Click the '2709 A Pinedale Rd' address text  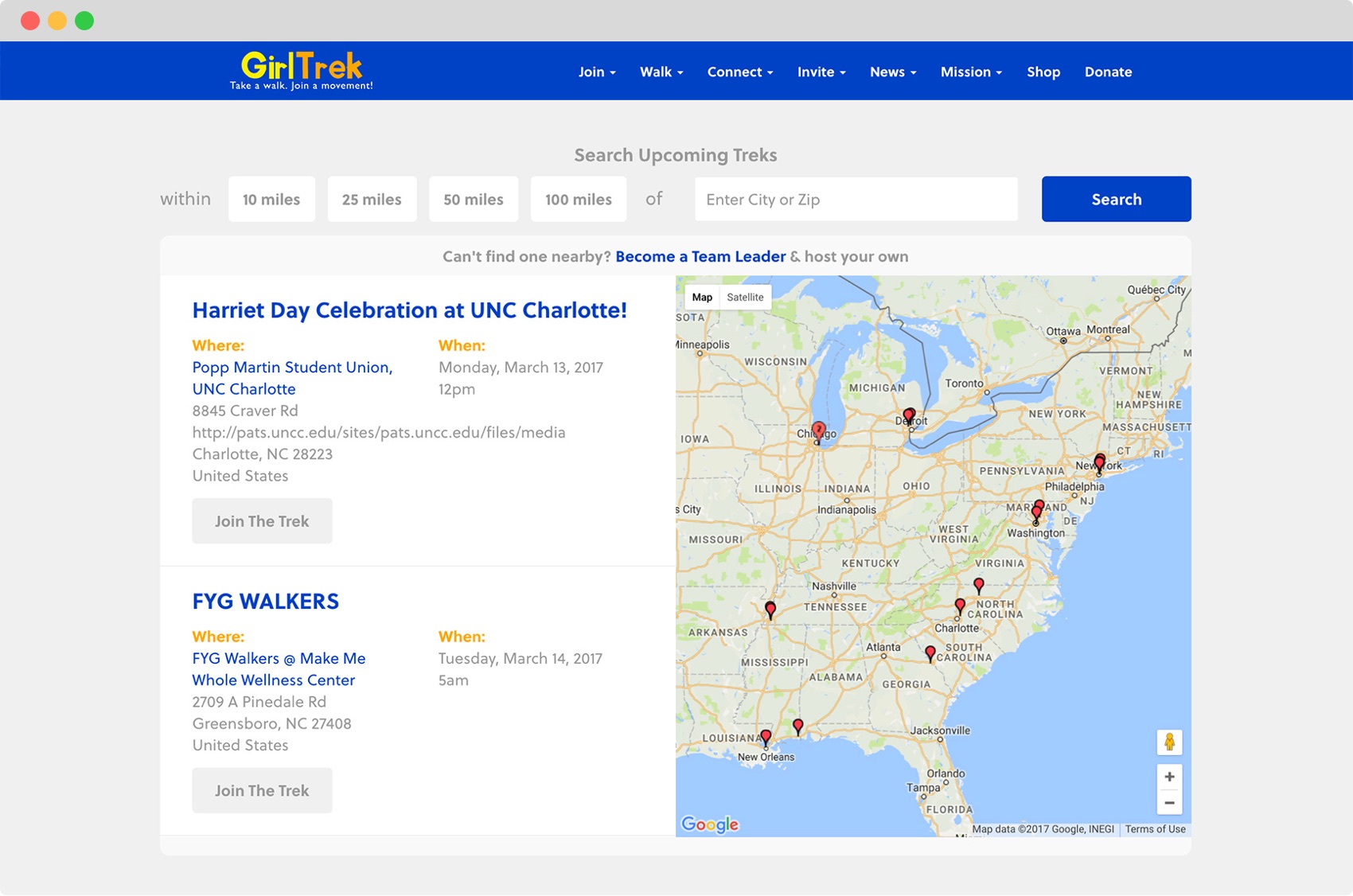[259, 702]
